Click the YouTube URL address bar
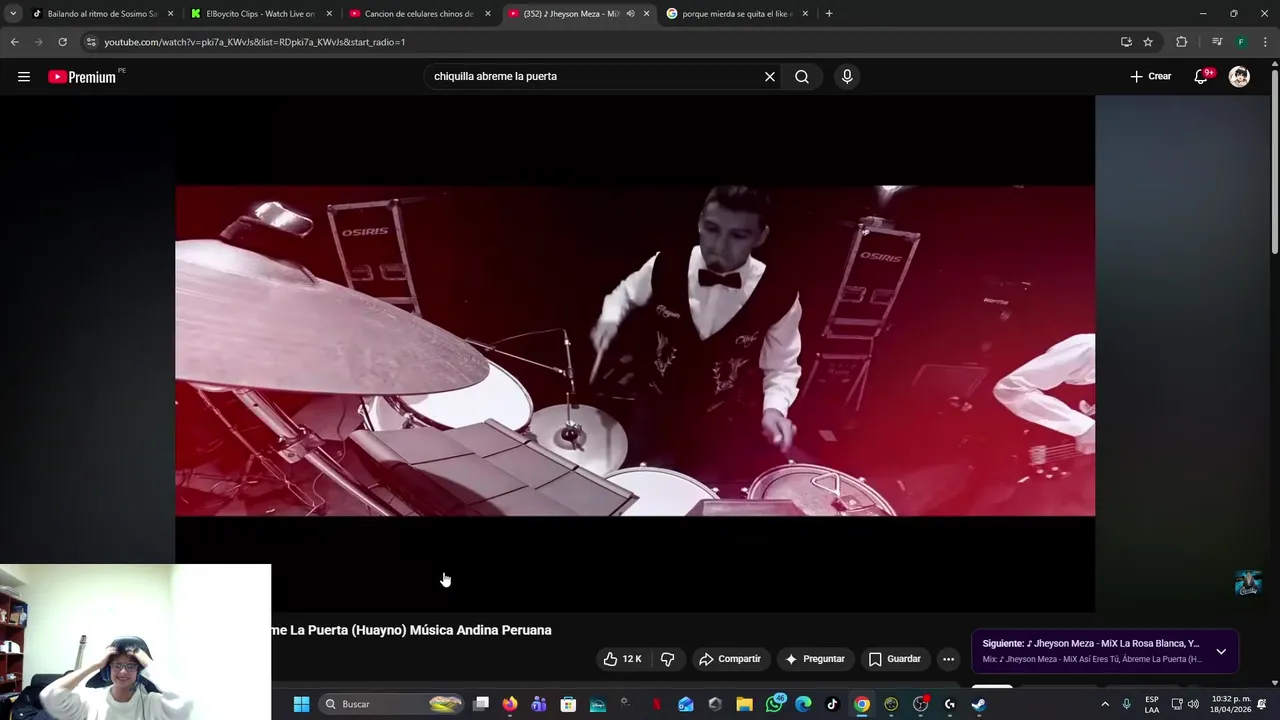The width and height of the screenshot is (1280, 720). 600,42
